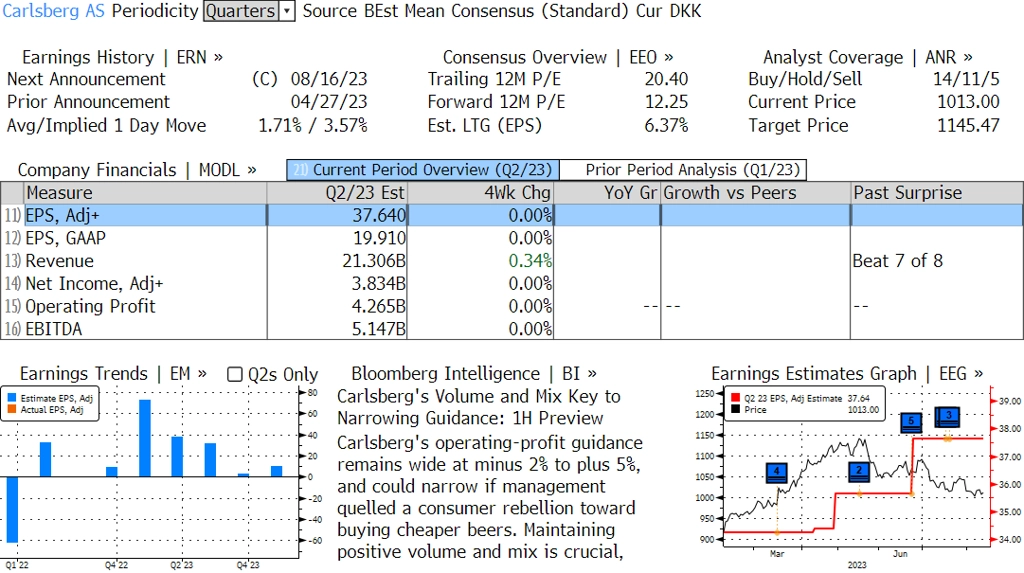The image size is (1024, 573).
Task: Click the black Price legend swatch
Action: pyautogui.click(x=735, y=410)
